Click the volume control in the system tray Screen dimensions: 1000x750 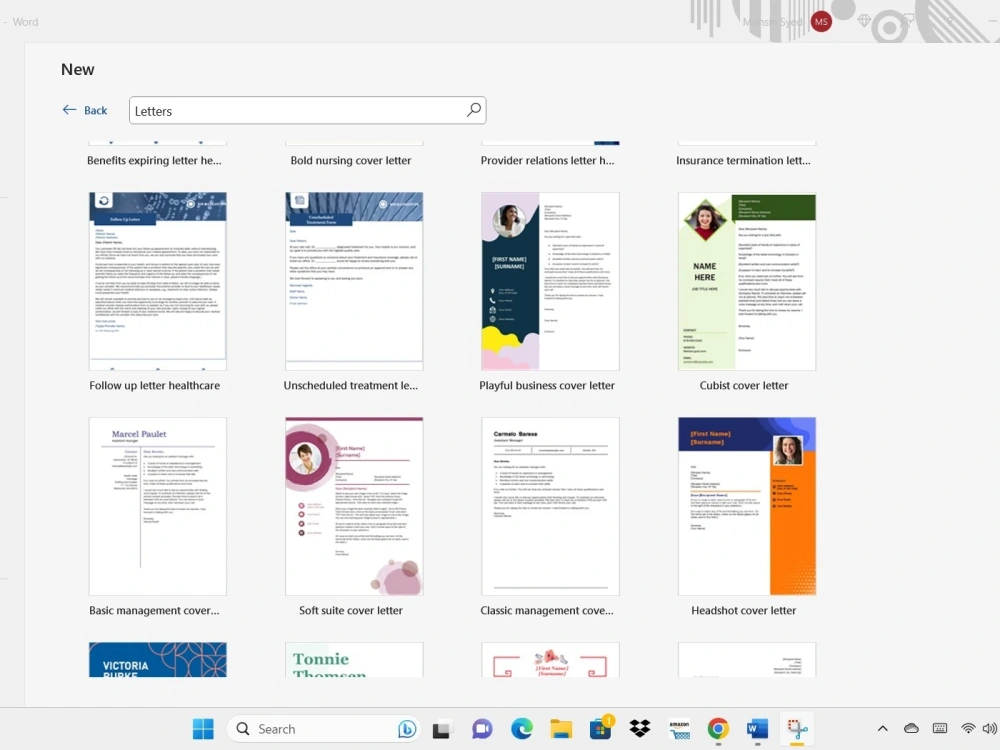[990, 728]
